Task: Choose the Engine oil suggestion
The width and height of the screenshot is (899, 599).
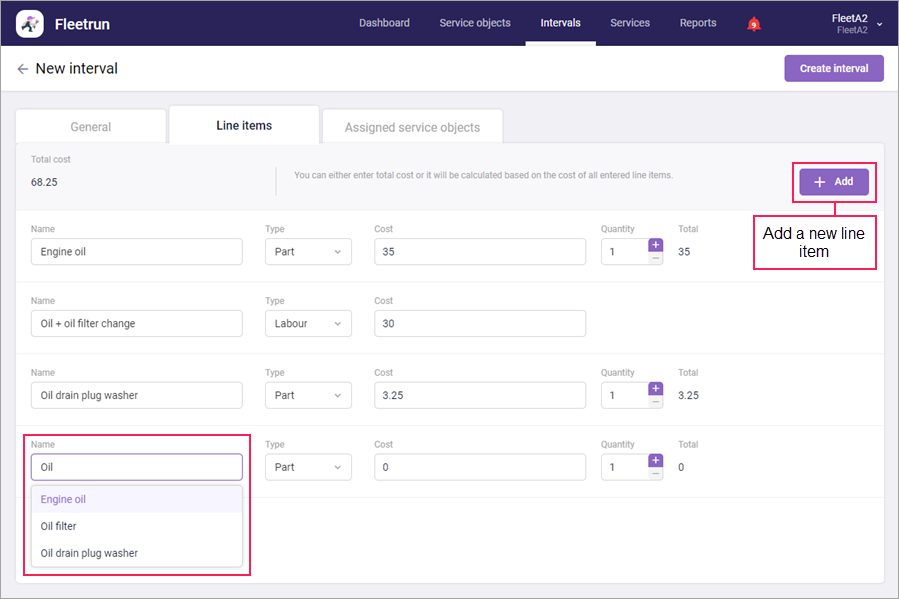Action: [x=63, y=499]
